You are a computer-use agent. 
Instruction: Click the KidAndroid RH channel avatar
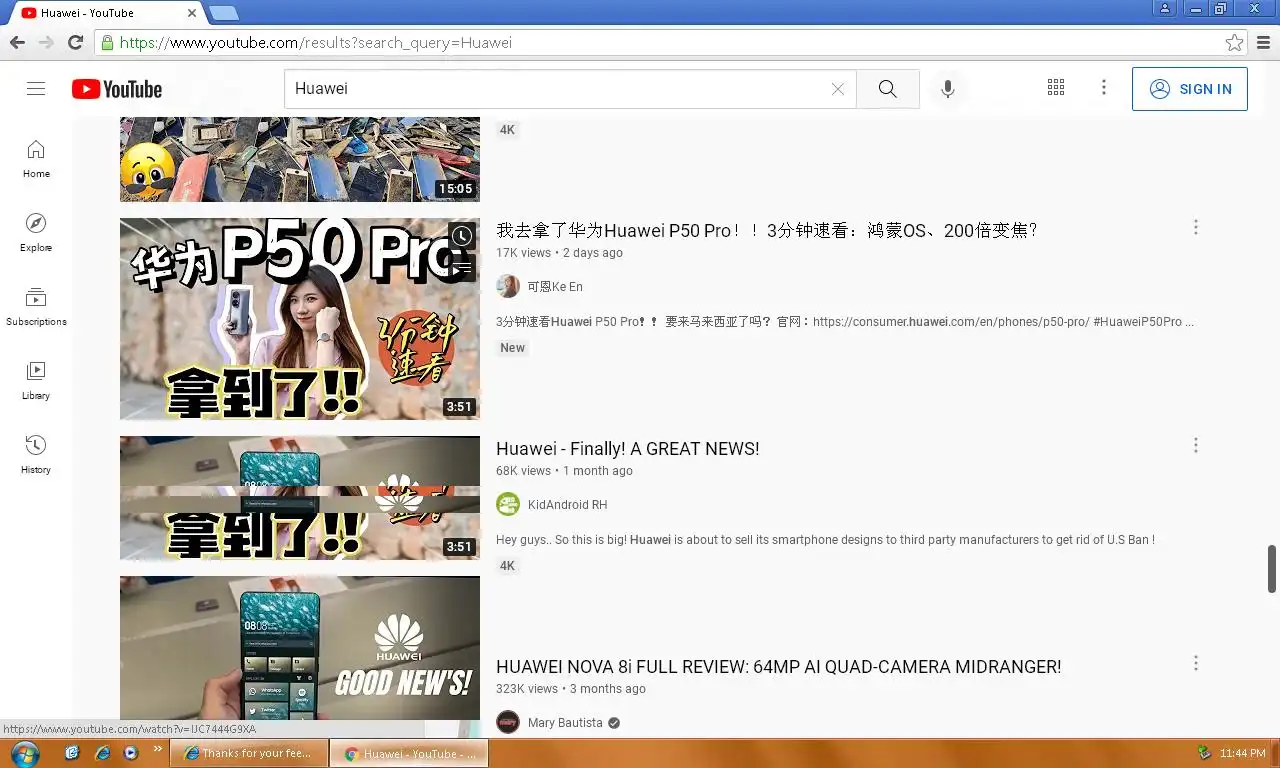(508, 504)
